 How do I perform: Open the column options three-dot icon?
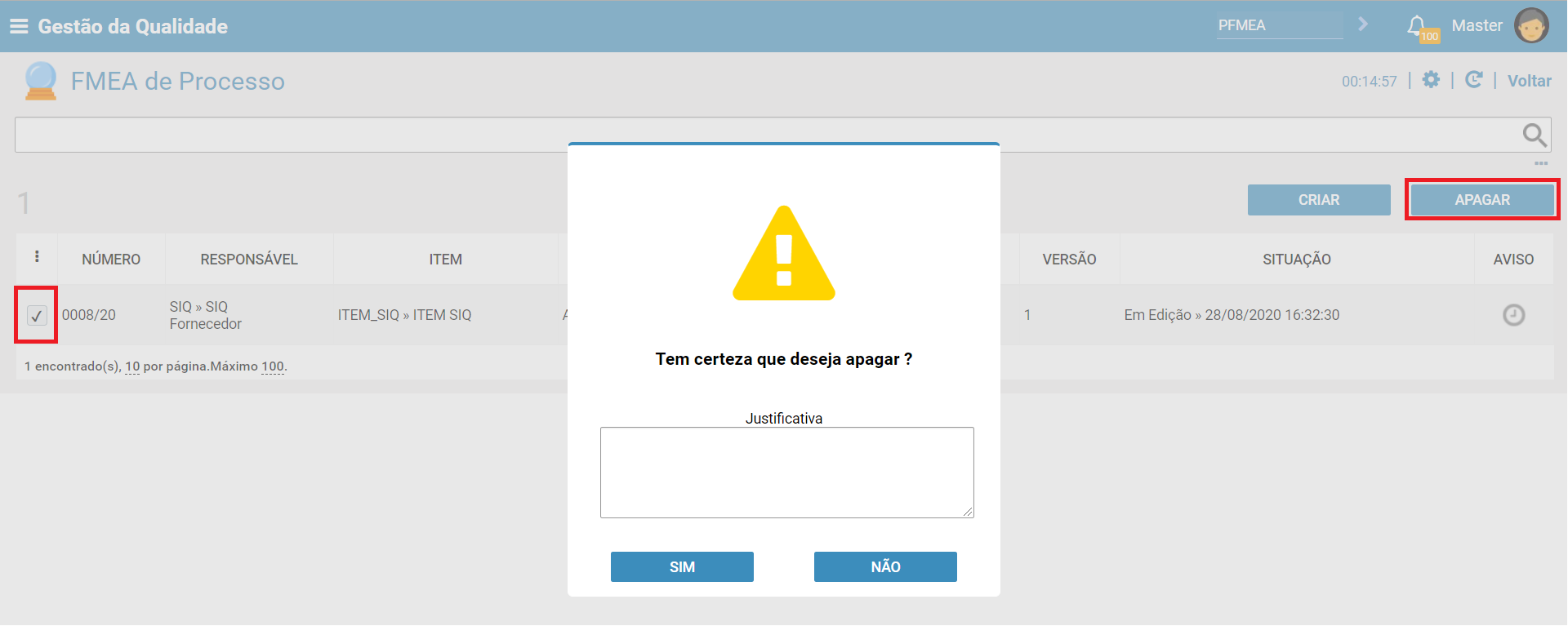tap(37, 257)
